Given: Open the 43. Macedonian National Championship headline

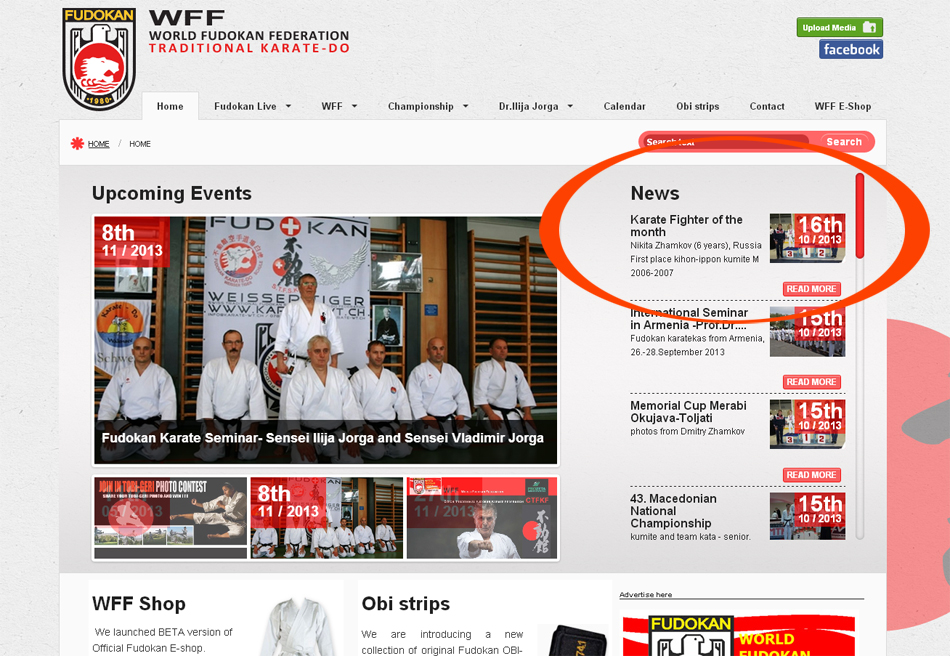Looking at the screenshot, I should pos(673,511).
